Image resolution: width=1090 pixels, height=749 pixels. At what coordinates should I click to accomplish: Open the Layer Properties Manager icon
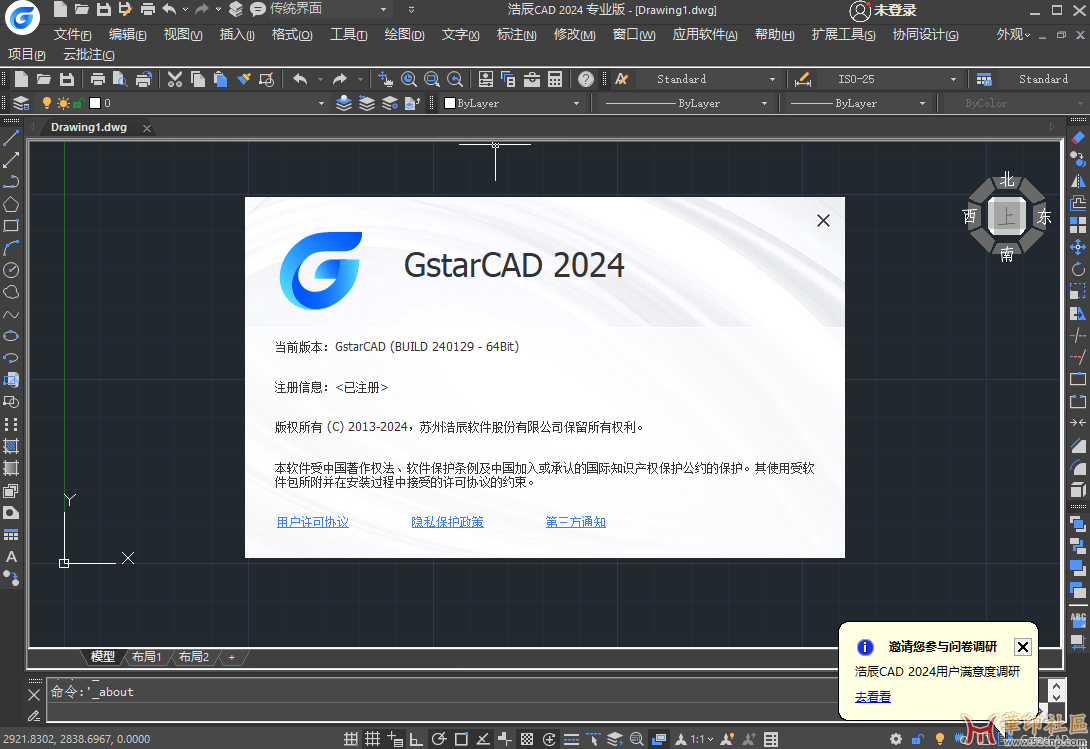point(21,103)
